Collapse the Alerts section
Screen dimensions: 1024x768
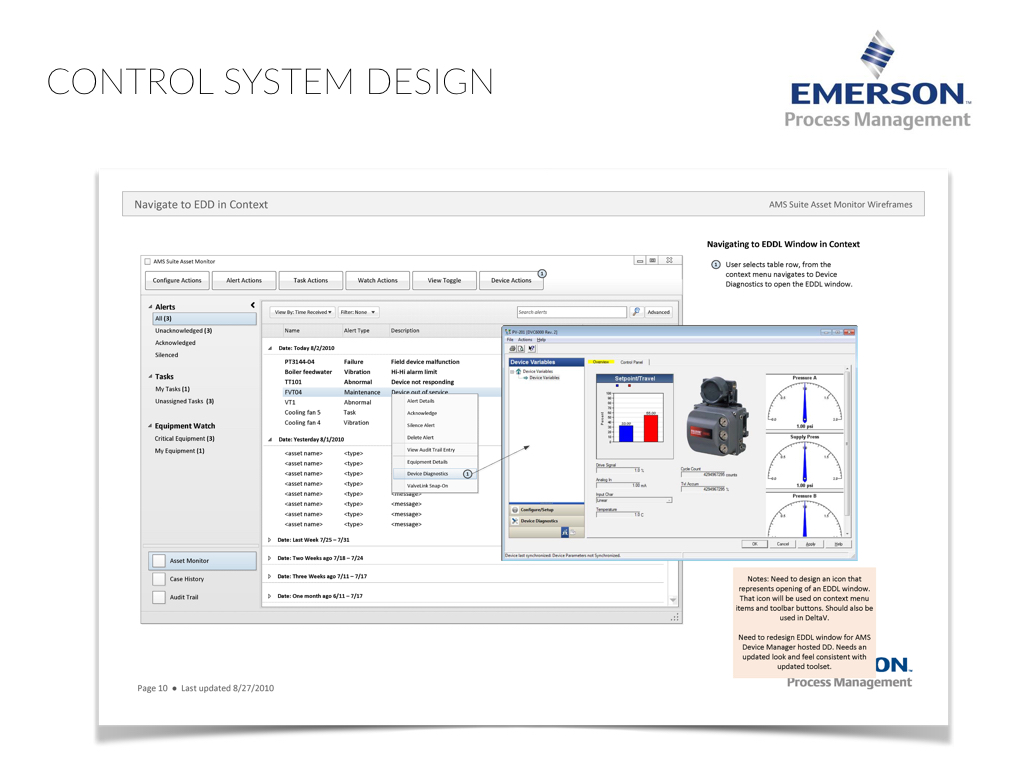pyautogui.click(x=150, y=307)
